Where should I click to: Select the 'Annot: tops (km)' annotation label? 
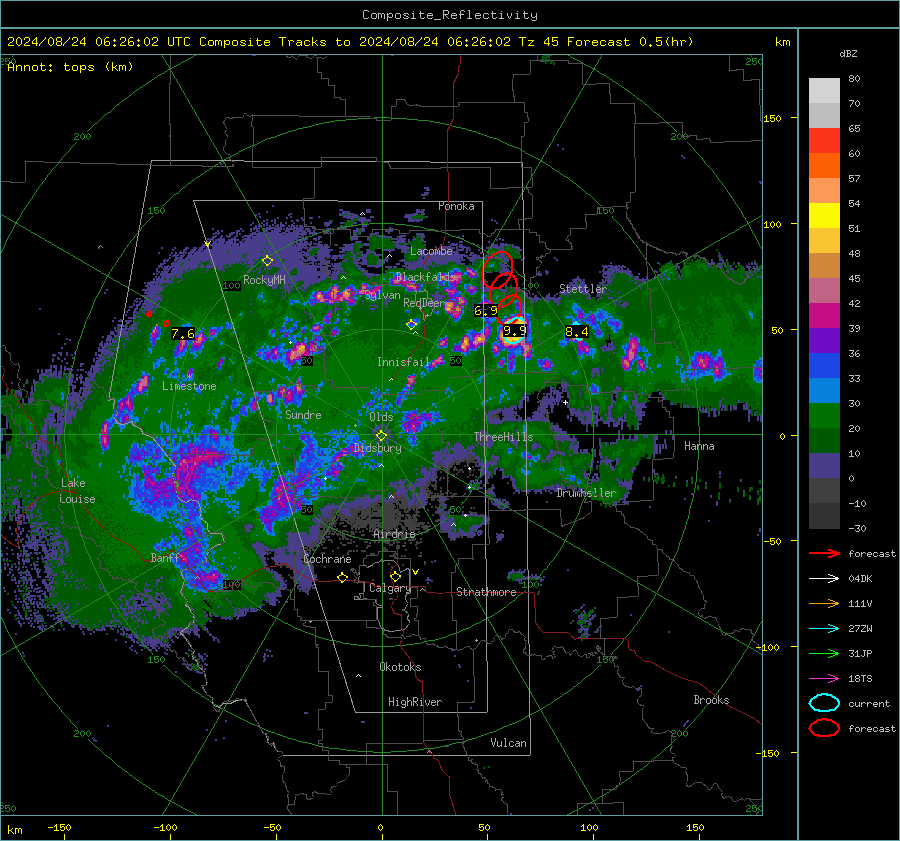[70, 67]
